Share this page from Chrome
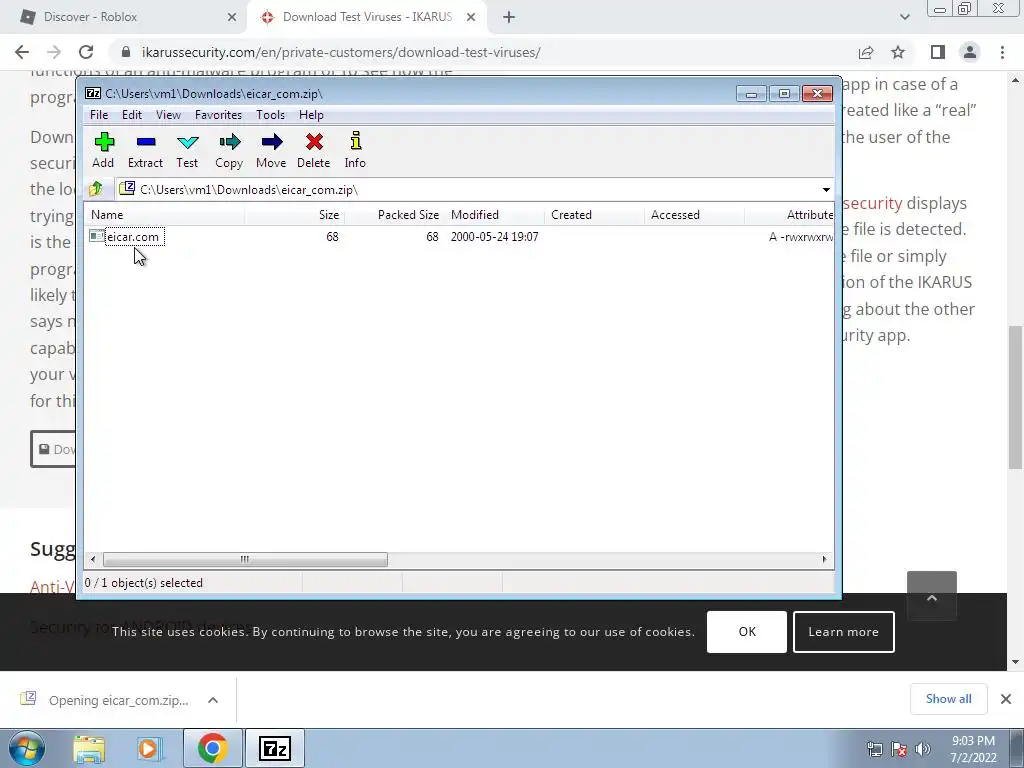The image size is (1024, 768). point(866,52)
